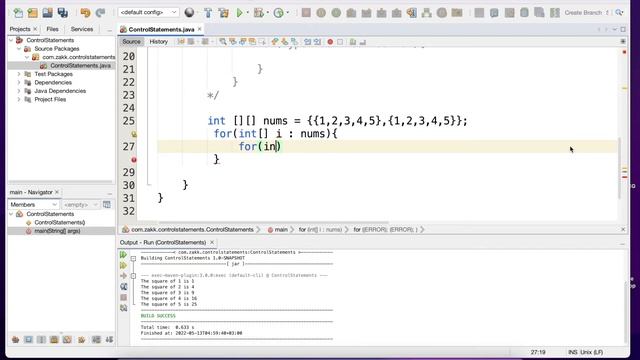Screen dimensions: 640x360
Task: Click the Undo arrow icon
Action: click(85, 13)
